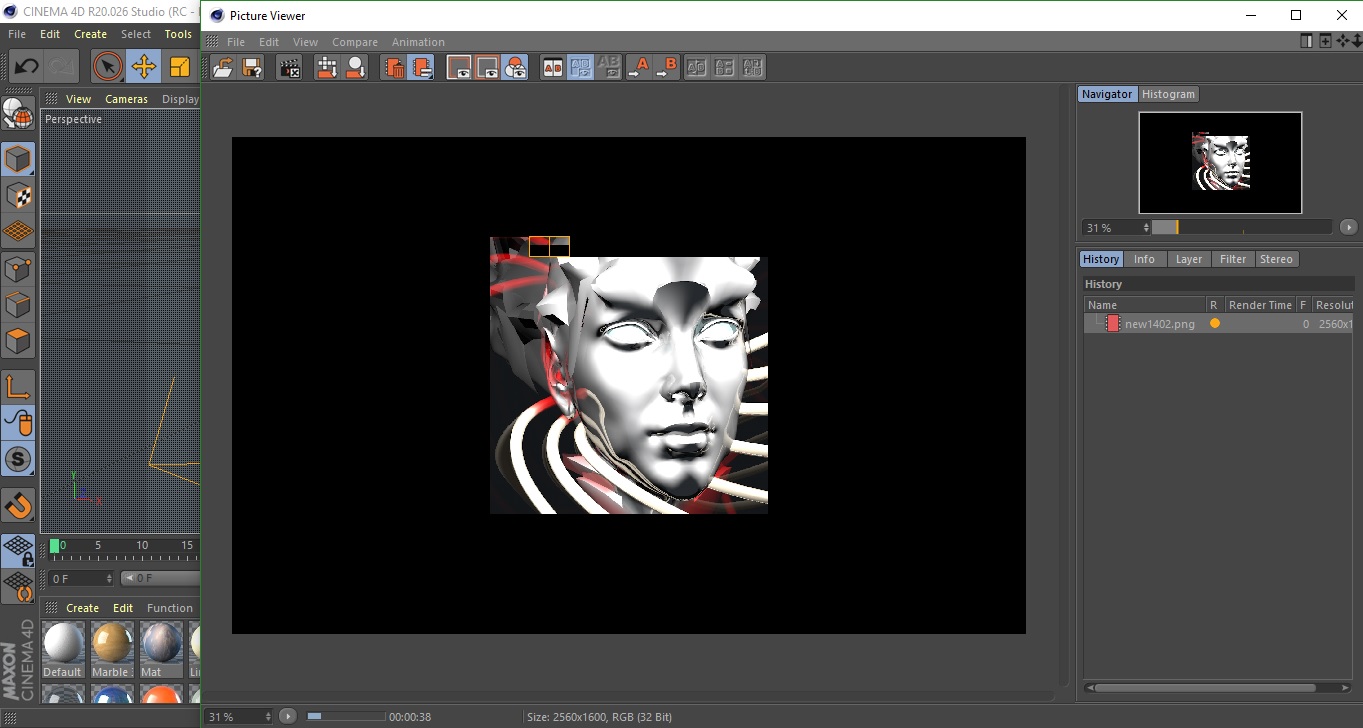Enable Model mode cube icon

pyautogui.click(x=18, y=159)
